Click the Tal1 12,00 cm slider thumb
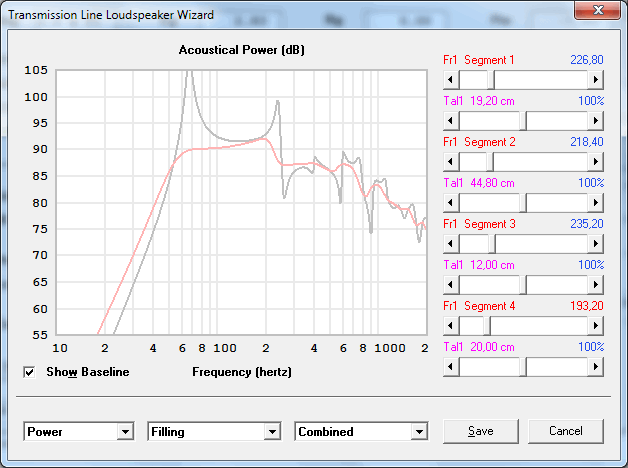 click(x=523, y=285)
